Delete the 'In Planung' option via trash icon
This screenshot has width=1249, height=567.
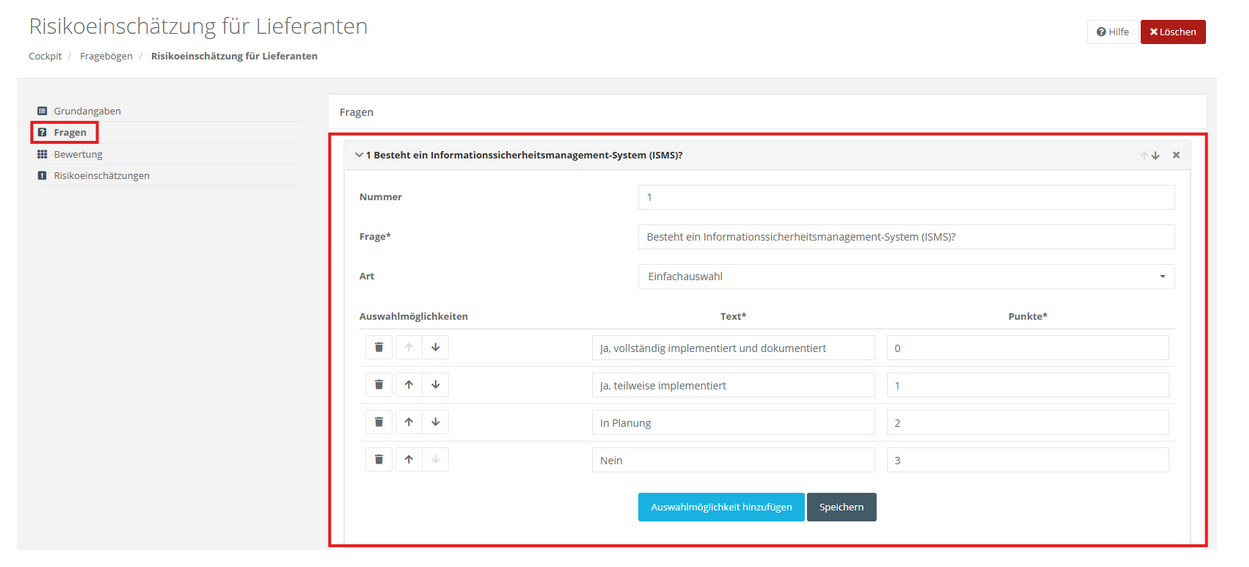379,422
